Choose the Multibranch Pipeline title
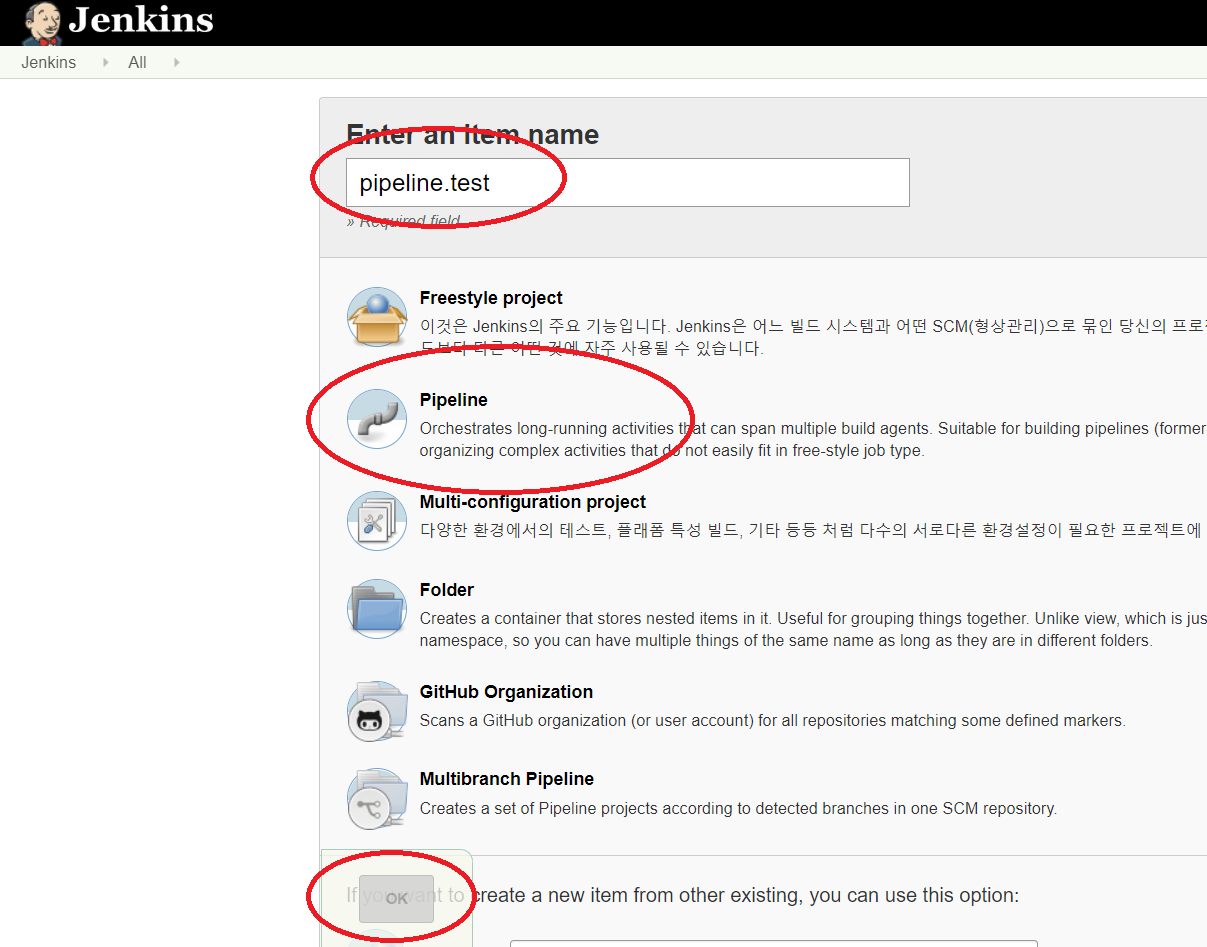 507,779
